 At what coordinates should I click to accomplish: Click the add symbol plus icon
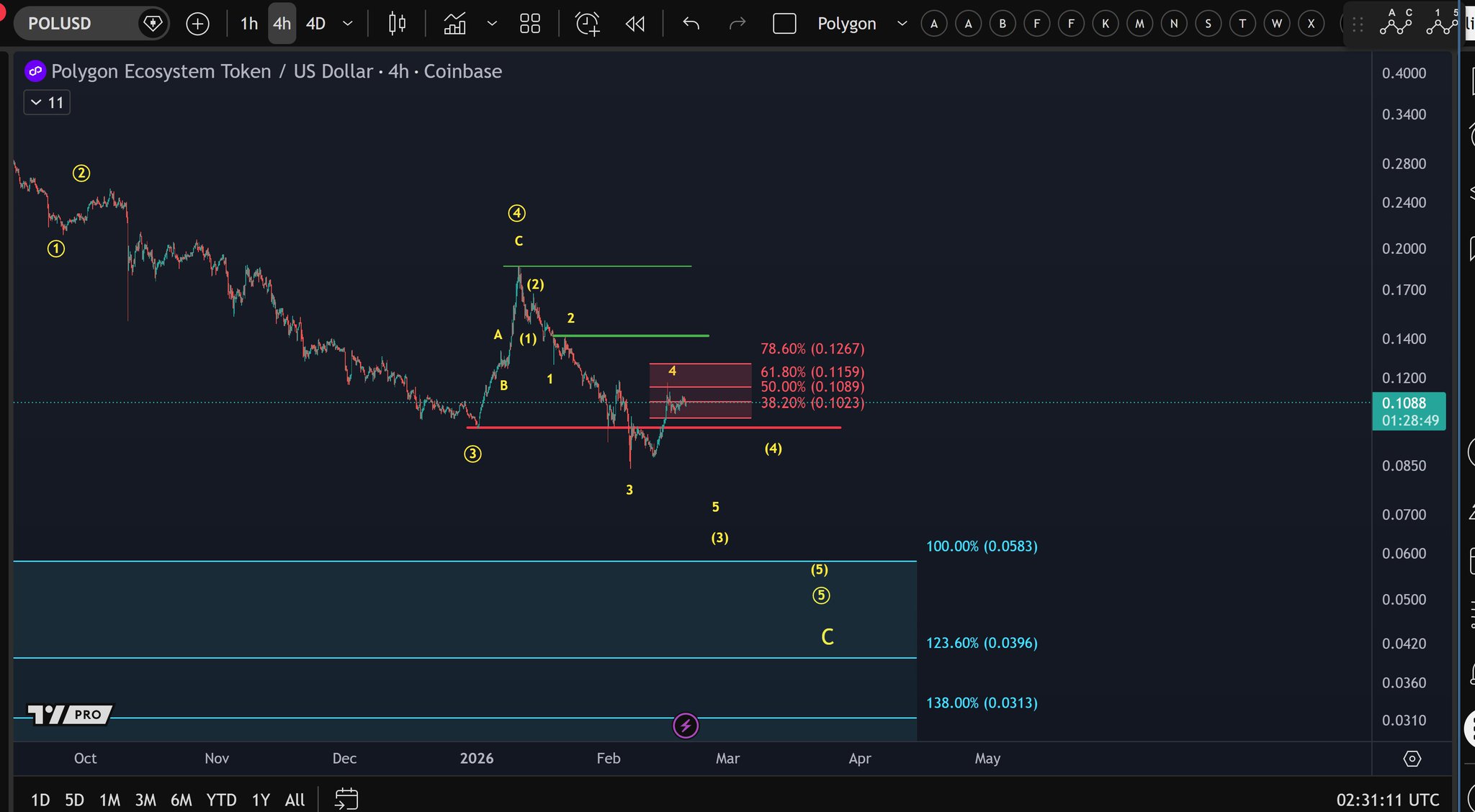(197, 24)
